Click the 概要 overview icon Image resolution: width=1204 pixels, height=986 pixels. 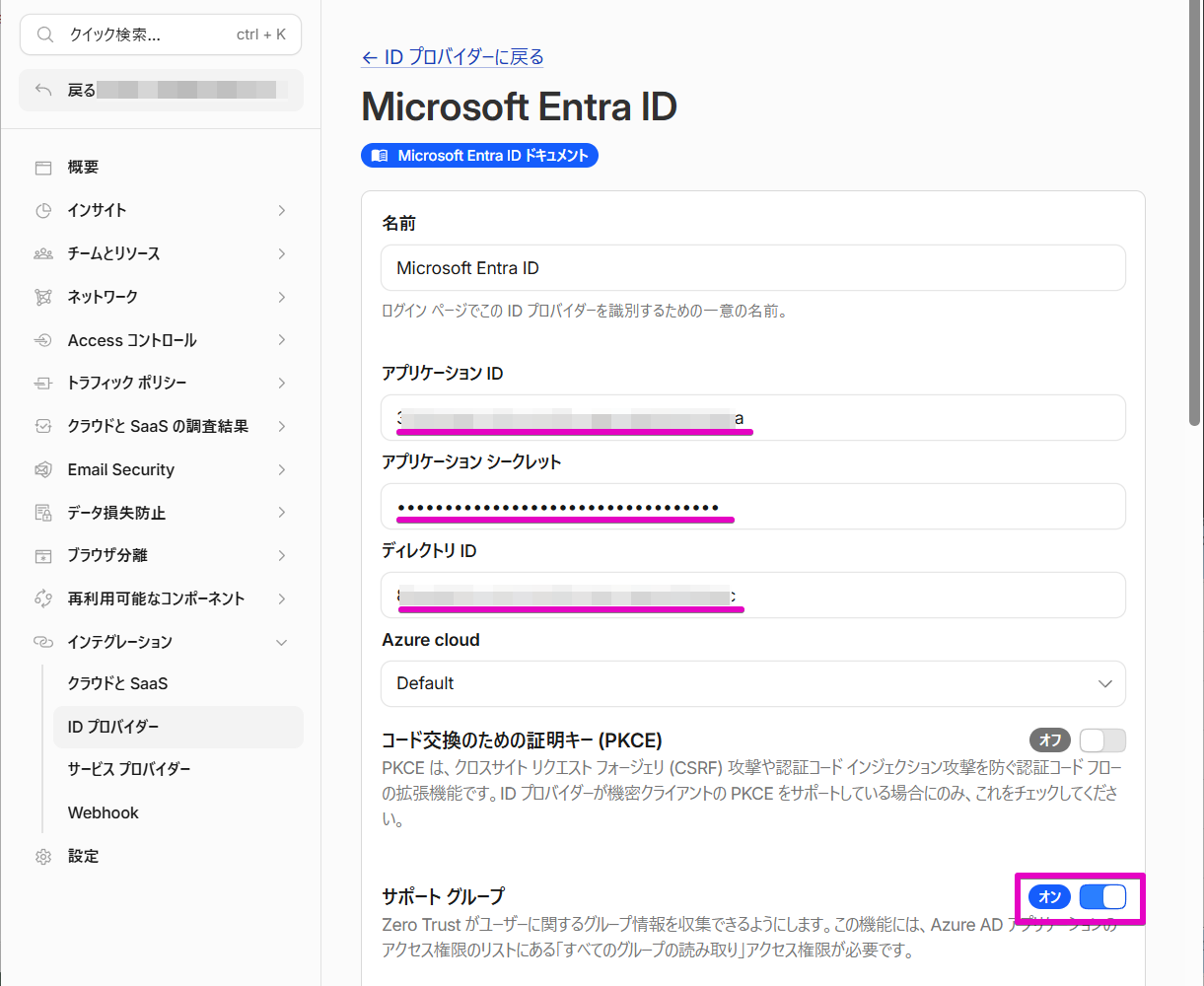43,168
